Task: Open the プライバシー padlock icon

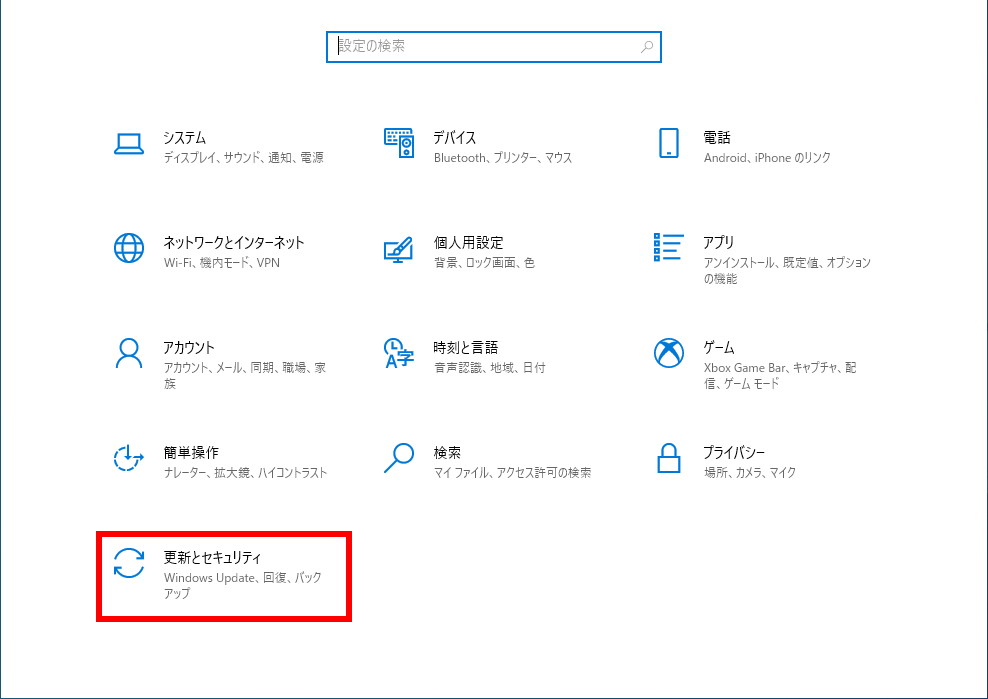Action: (669, 458)
